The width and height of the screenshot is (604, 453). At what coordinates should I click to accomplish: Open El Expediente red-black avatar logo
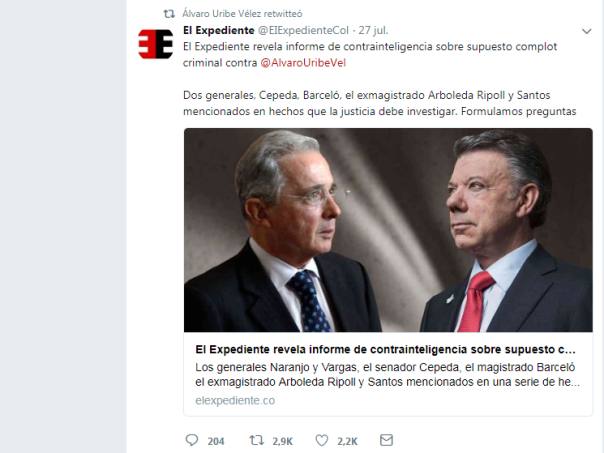point(156,44)
